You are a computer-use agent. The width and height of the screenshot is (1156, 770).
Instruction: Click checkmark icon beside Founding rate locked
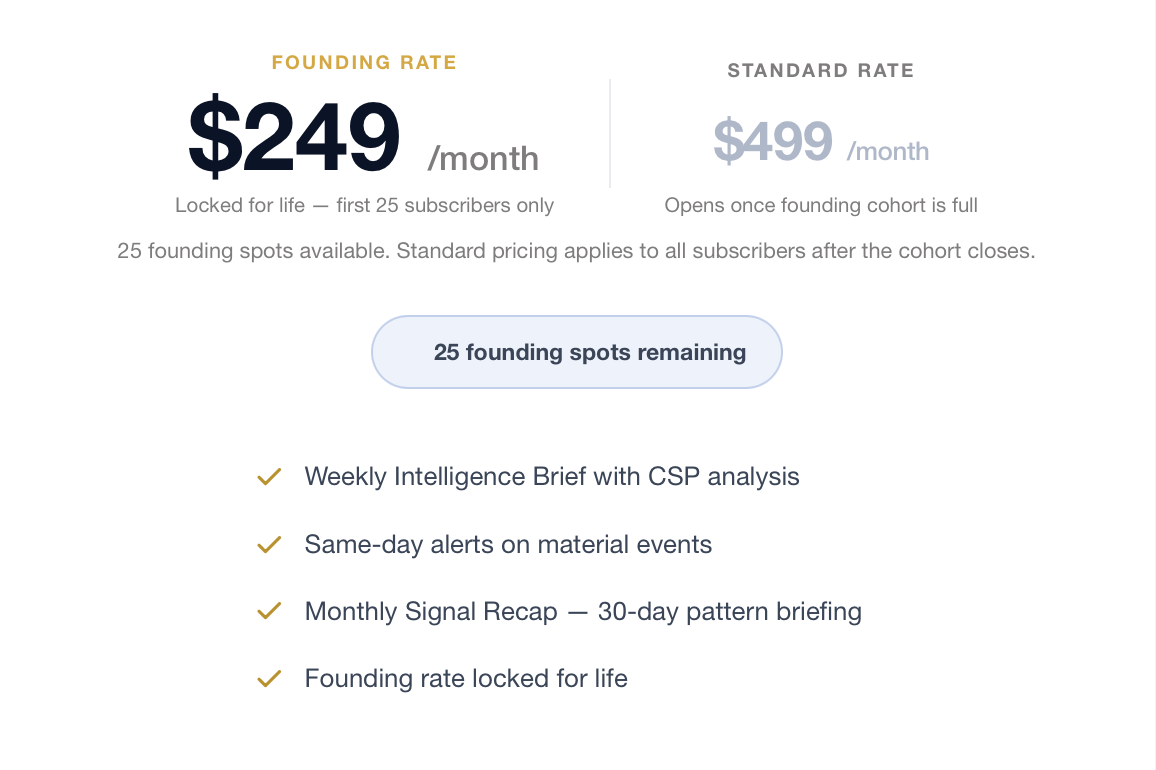tap(269, 679)
